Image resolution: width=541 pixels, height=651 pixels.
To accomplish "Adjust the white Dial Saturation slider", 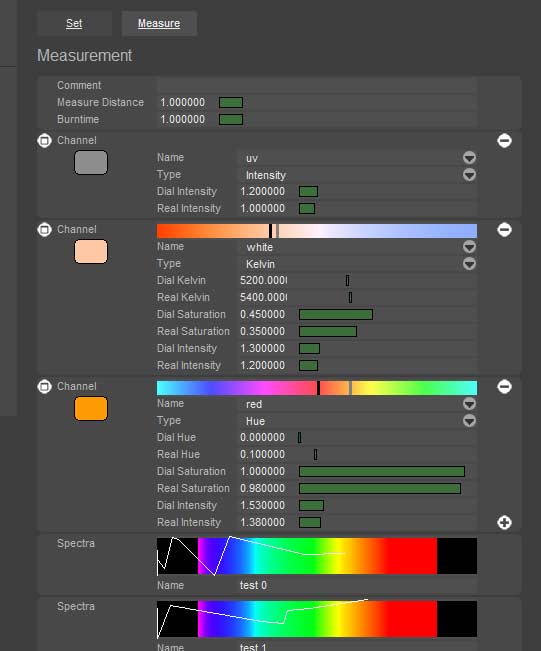I will coord(336,314).
